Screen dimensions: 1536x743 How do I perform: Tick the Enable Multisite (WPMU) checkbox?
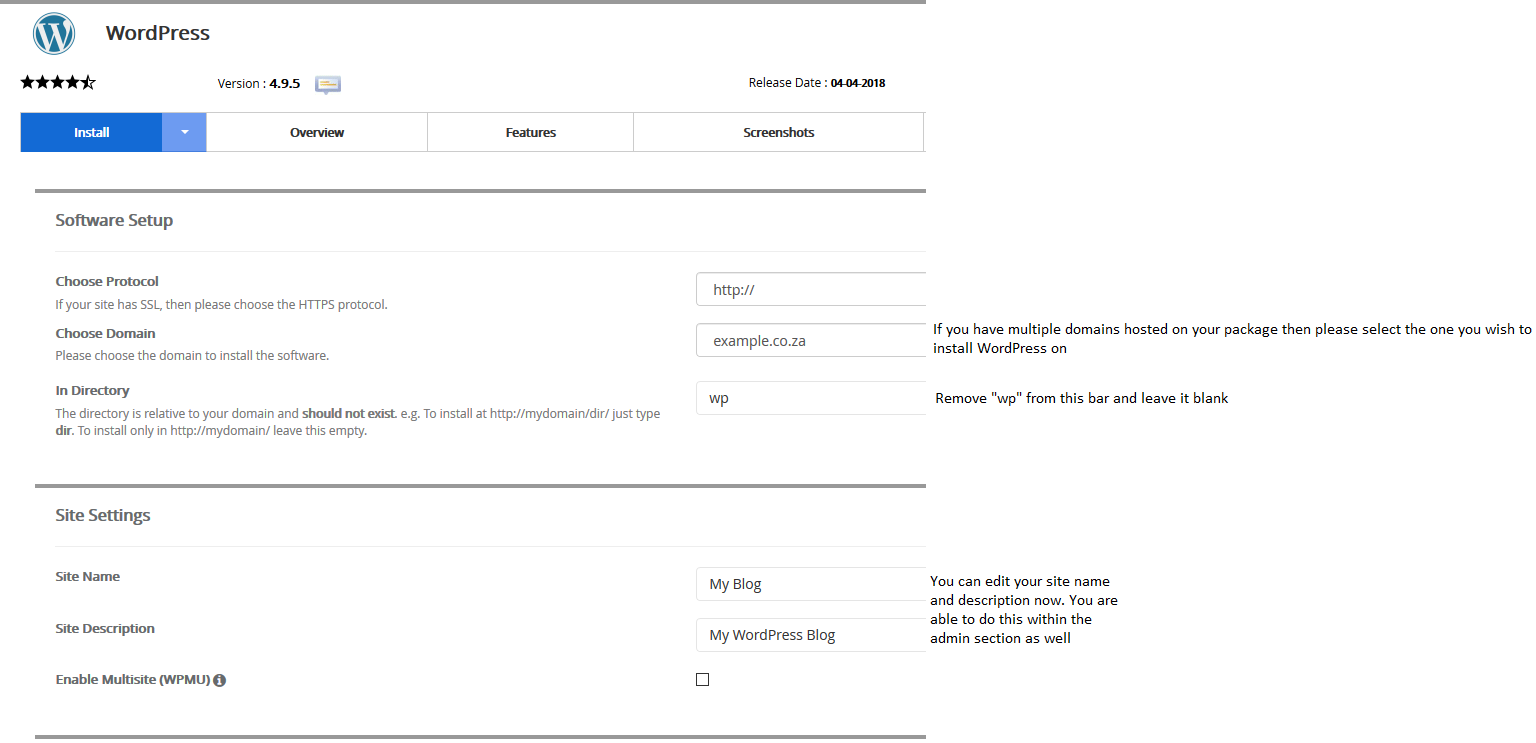pos(702,680)
